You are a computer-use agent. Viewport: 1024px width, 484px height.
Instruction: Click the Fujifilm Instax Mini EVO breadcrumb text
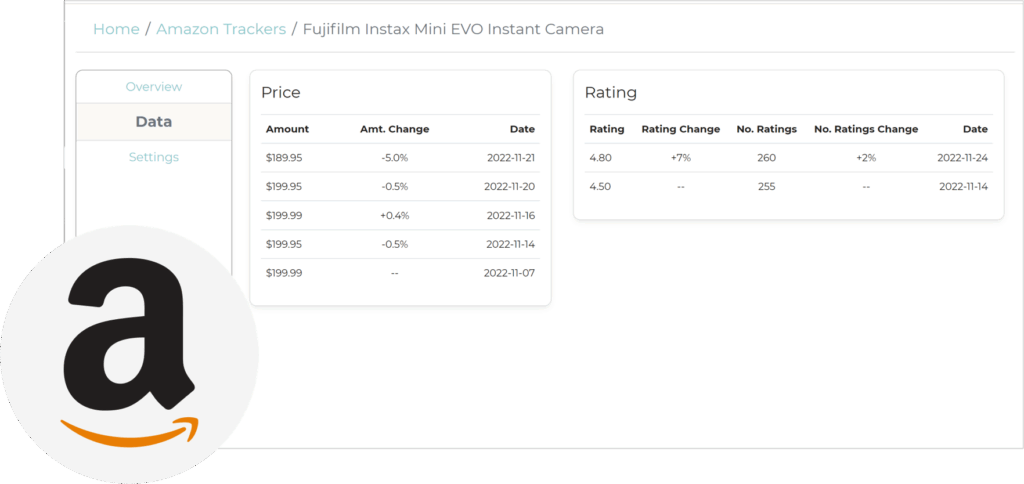tap(453, 29)
